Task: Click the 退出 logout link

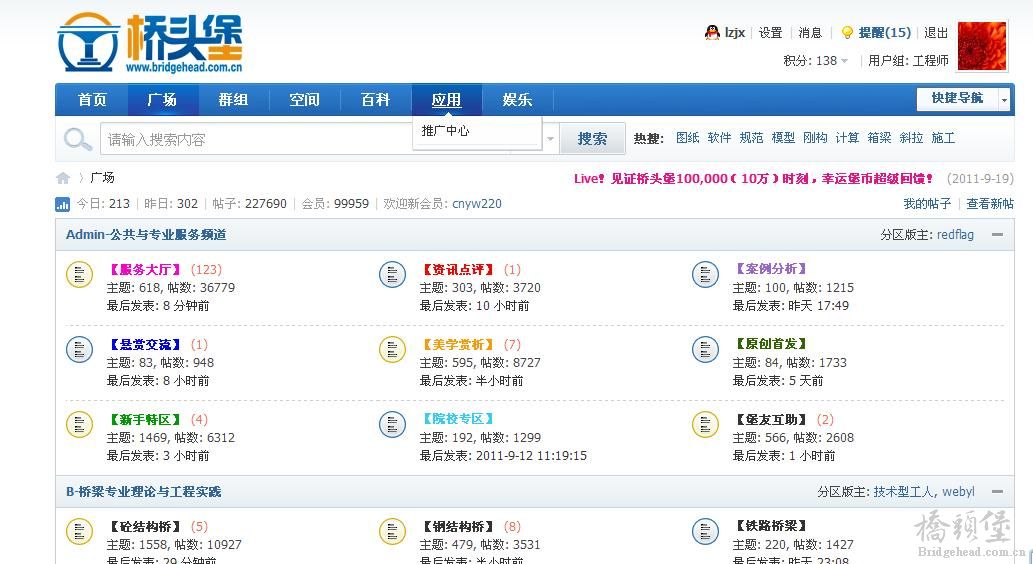Action: click(935, 32)
